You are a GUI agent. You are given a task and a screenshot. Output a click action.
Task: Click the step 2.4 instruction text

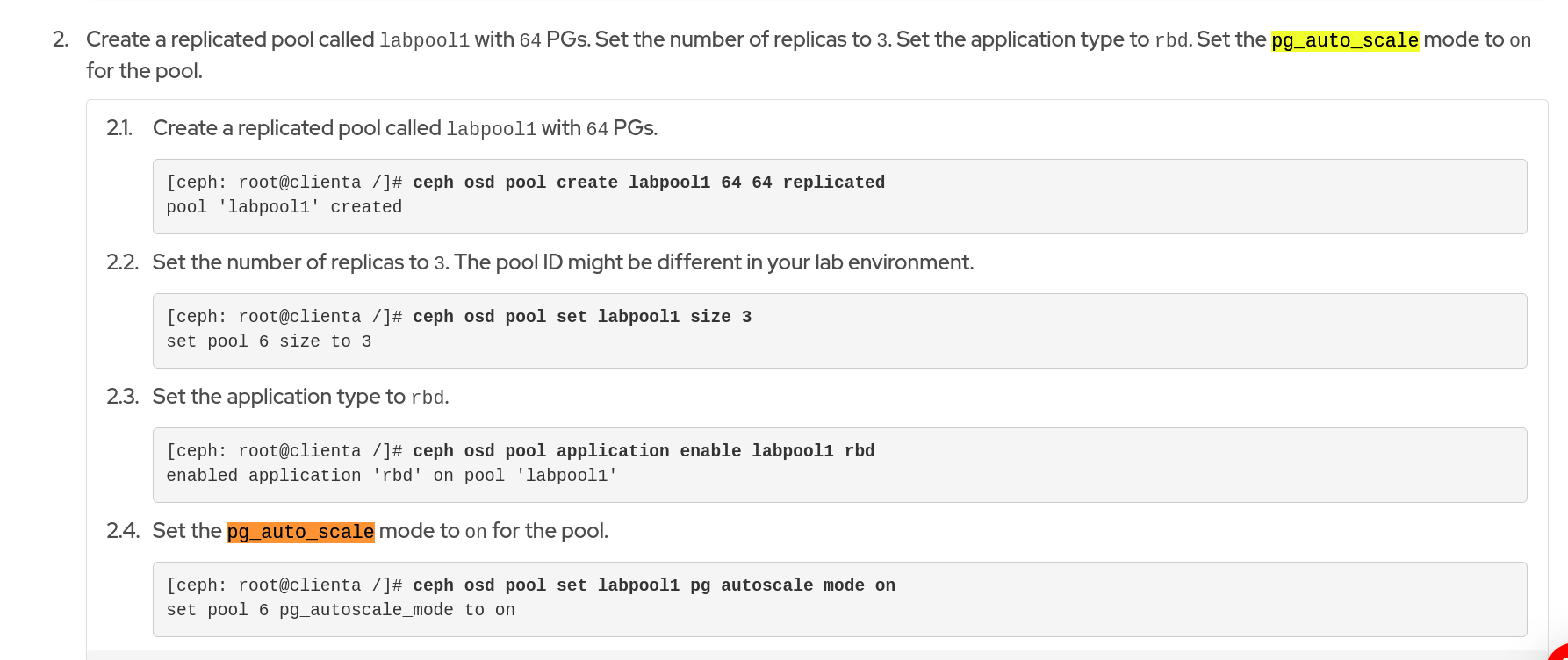(492, 531)
